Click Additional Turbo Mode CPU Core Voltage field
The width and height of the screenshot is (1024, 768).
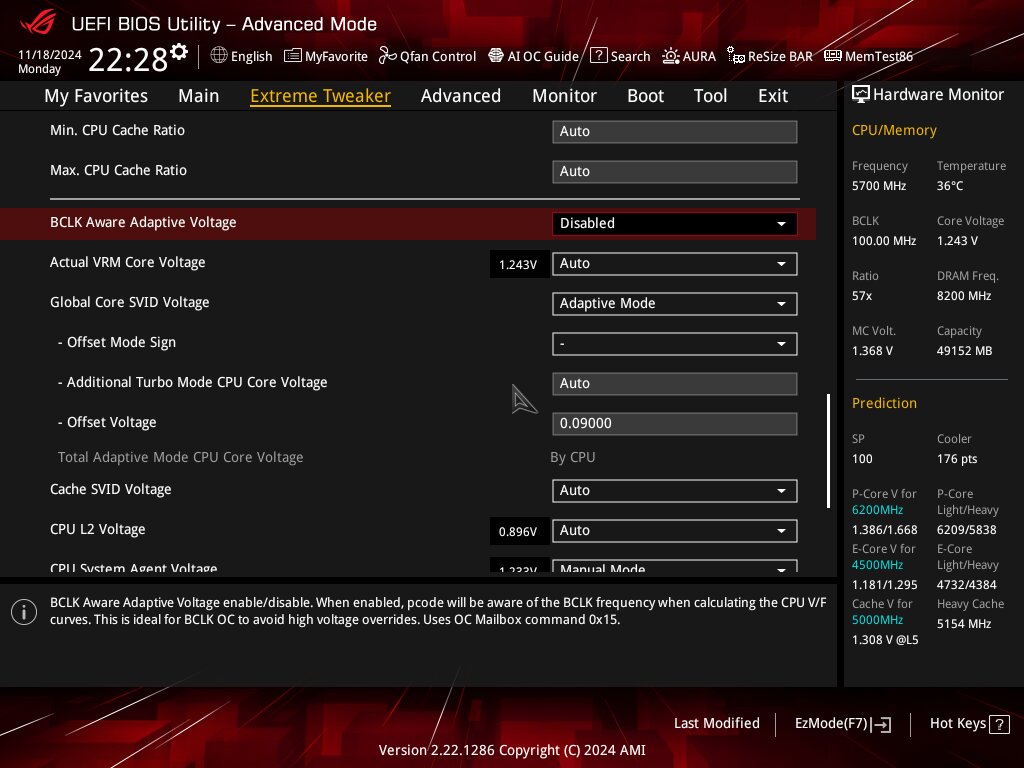coord(675,383)
